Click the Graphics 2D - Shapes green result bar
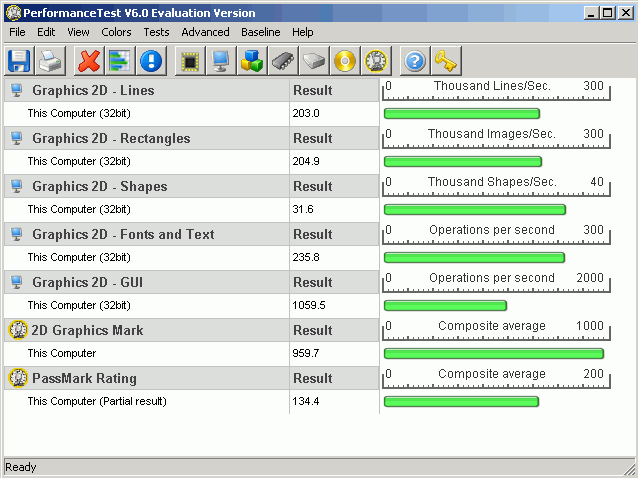 pyautogui.click(x=475, y=210)
